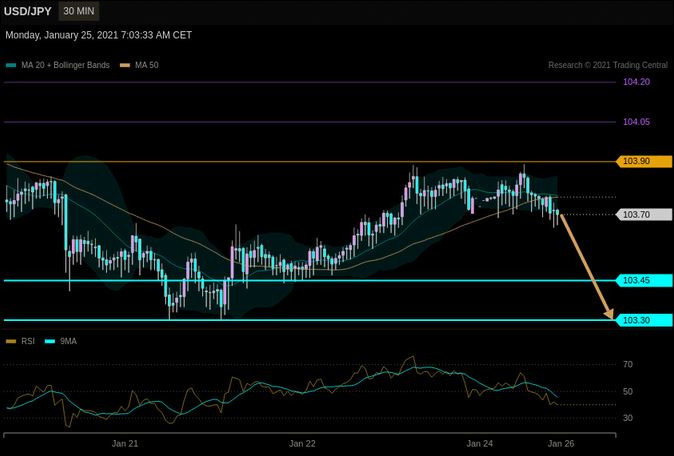
Task: Select the 104.05 resistance level label
Action: pos(636,122)
